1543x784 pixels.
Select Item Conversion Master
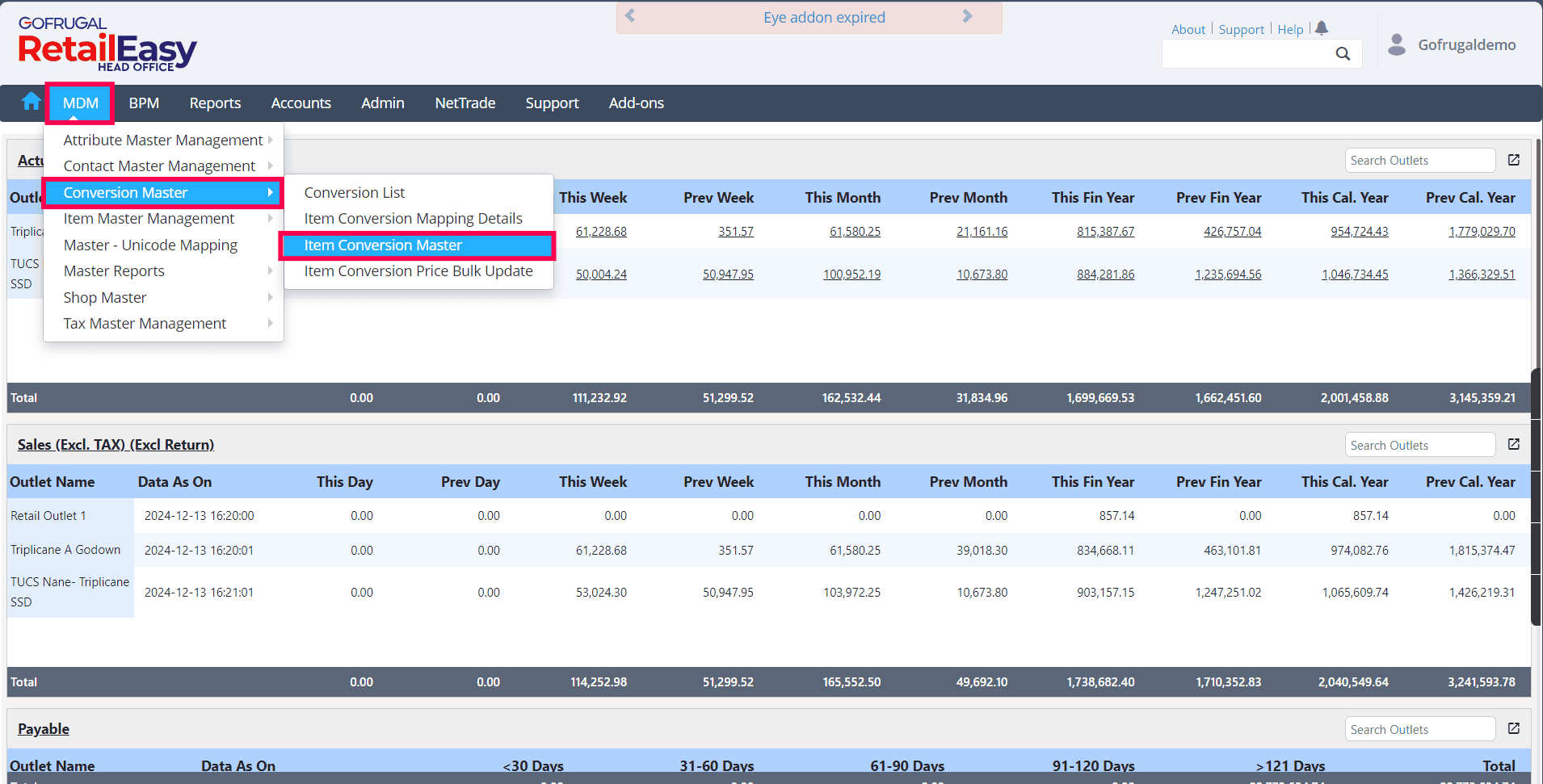click(418, 245)
